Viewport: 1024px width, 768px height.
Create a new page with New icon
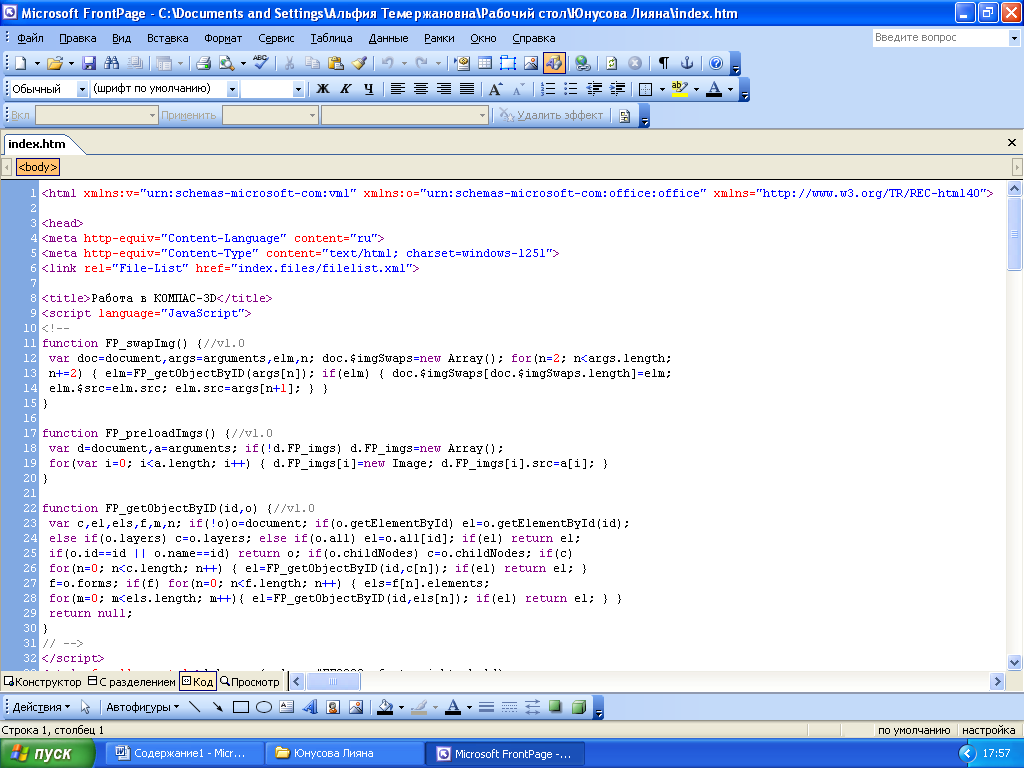(x=20, y=63)
